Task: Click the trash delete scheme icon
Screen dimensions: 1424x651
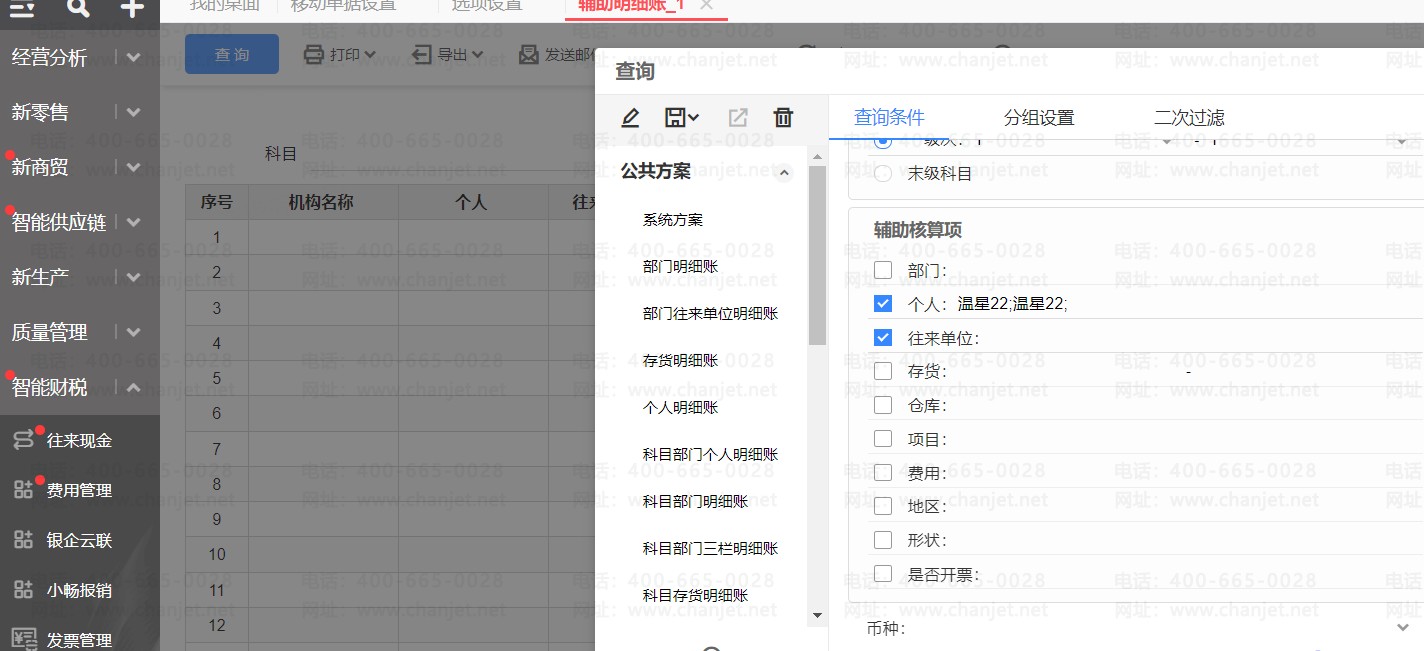Action: pos(783,118)
